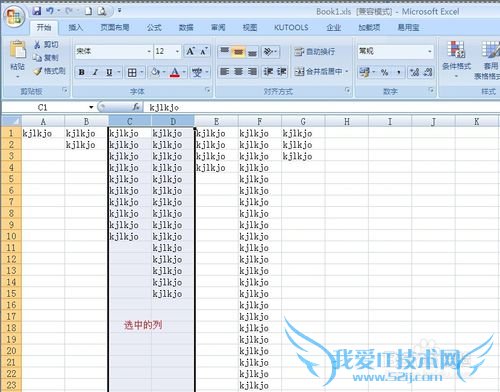Merge and center cells (合并后居中)

[x=319, y=71]
